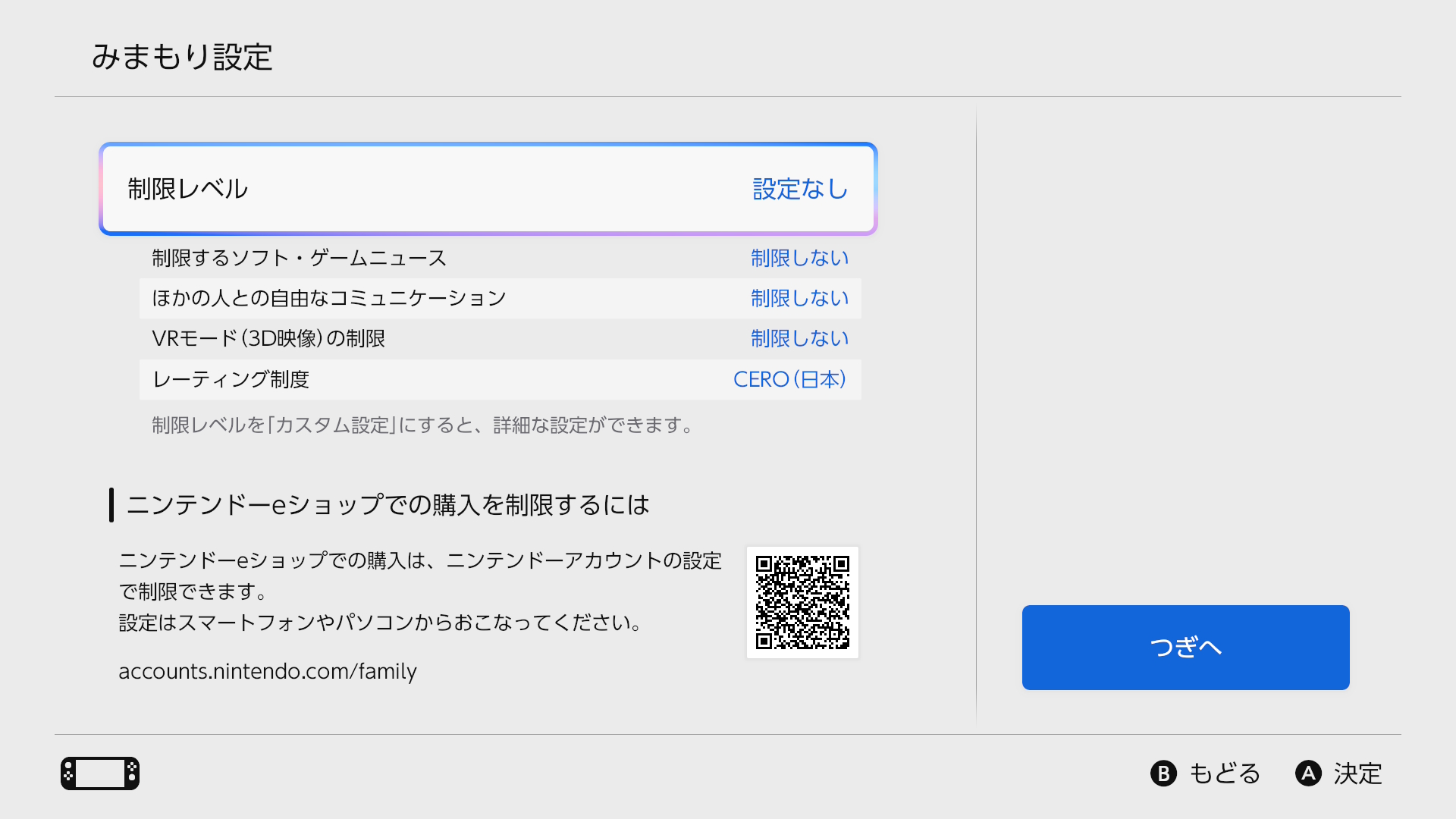Open accounts.nintendo.com/family link
1456x819 pixels.
tap(267, 671)
